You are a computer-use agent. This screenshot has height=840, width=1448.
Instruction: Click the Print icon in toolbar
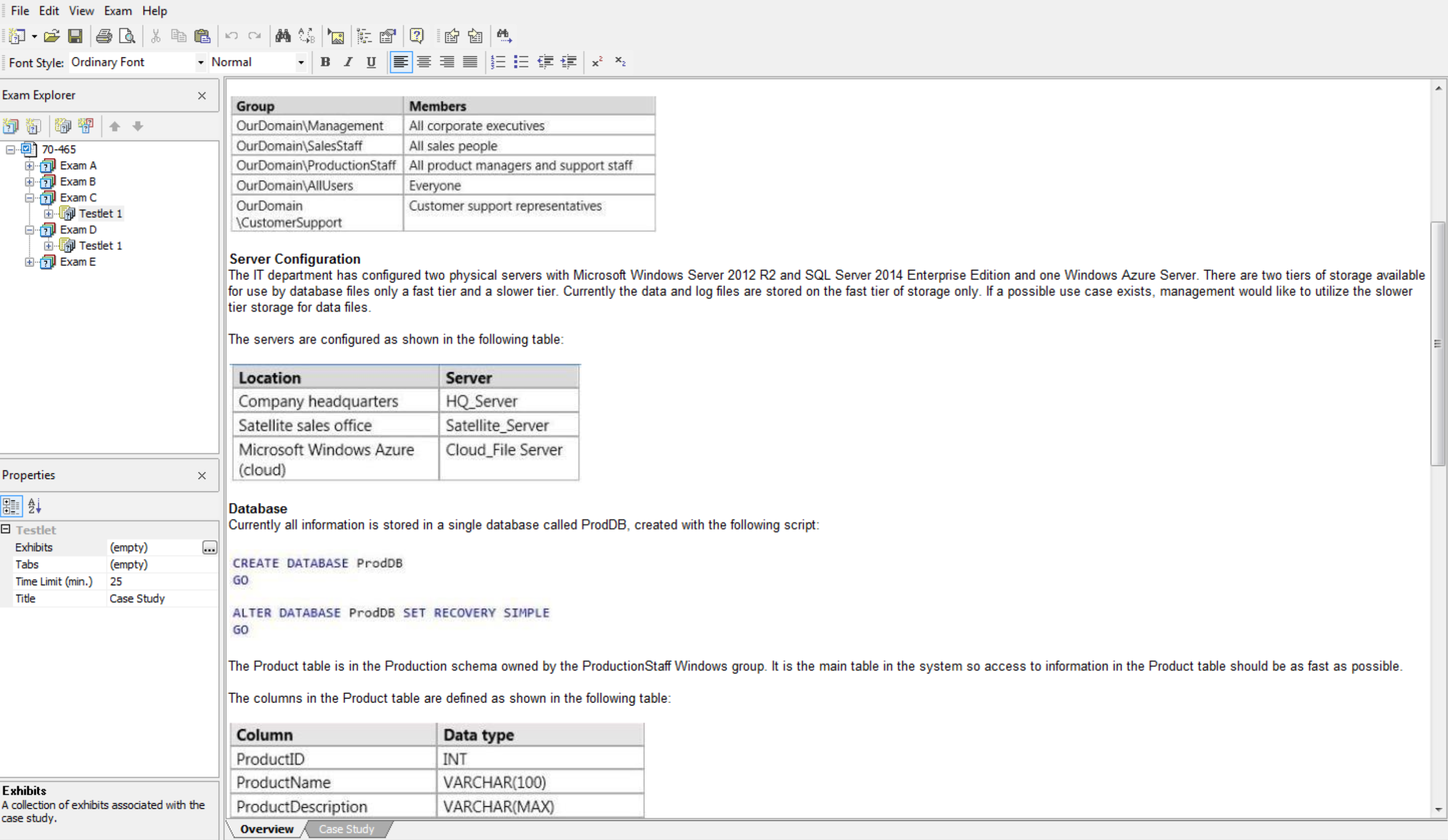click(104, 36)
